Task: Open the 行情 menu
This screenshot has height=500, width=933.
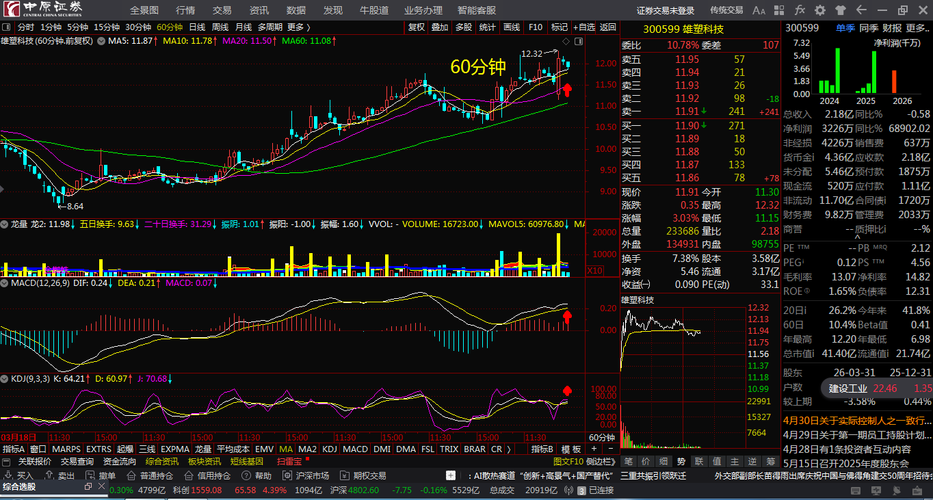Action: [x=186, y=10]
